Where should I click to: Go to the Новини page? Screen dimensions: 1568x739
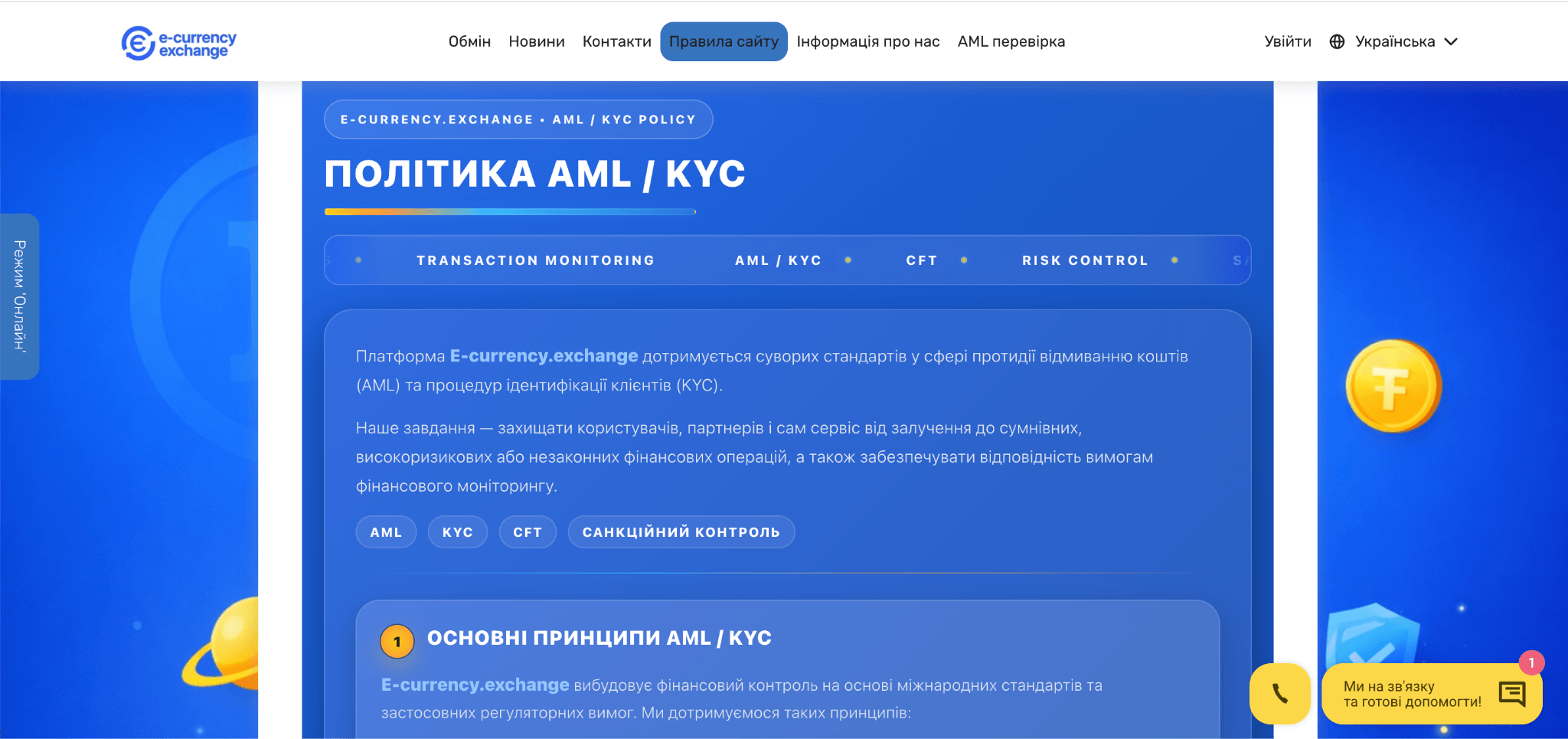[536, 42]
